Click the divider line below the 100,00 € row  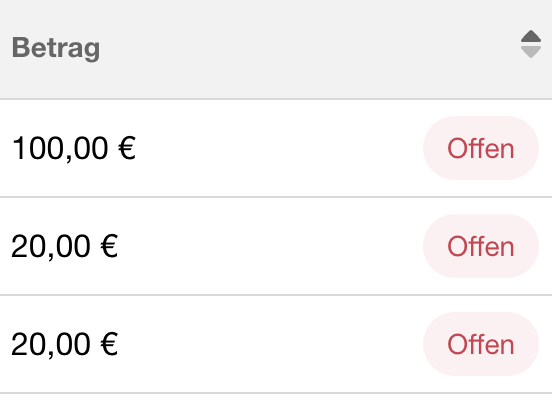tap(276, 197)
